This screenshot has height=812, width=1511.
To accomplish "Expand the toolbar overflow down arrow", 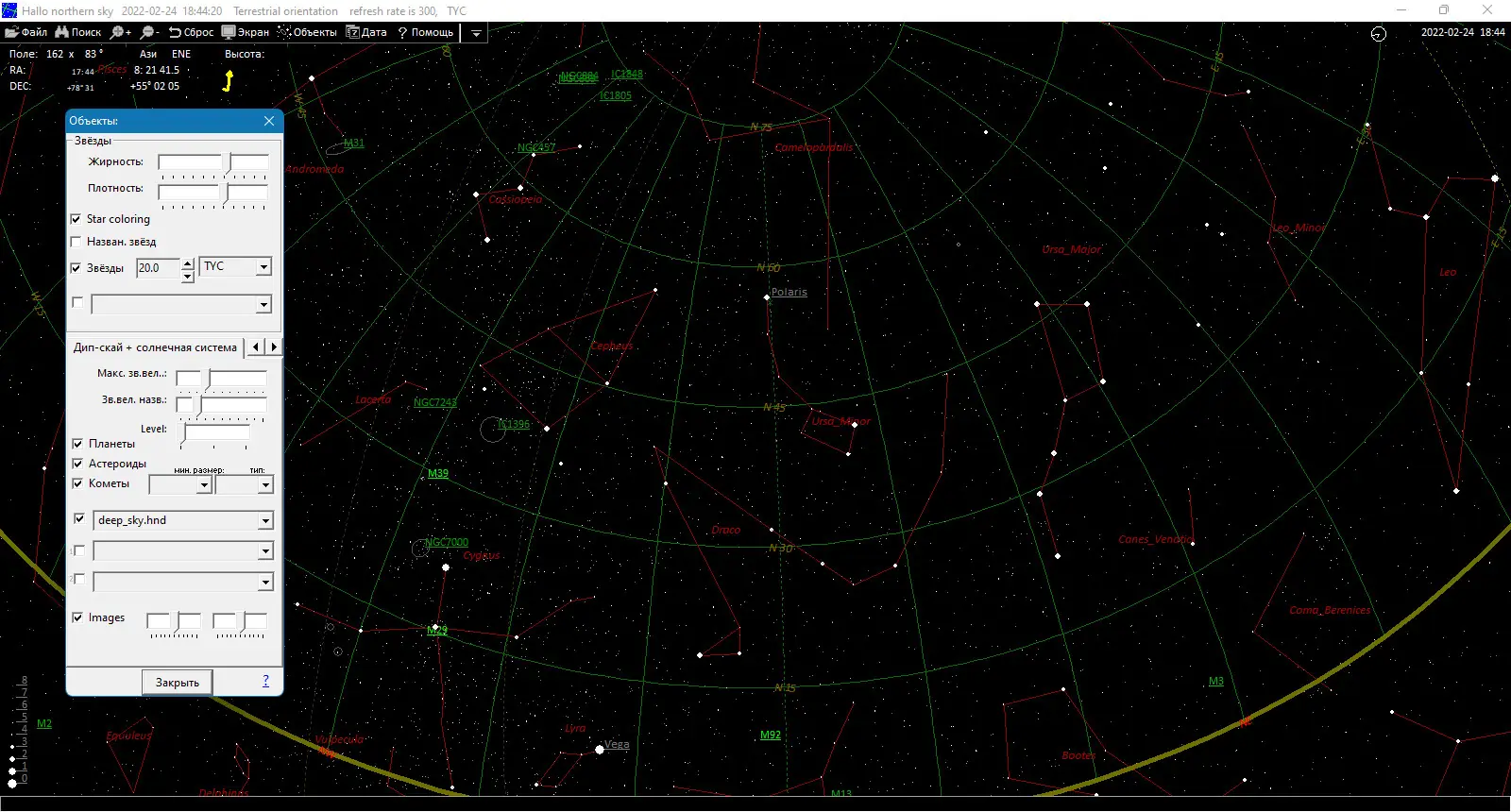I will (x=476, y=33).
